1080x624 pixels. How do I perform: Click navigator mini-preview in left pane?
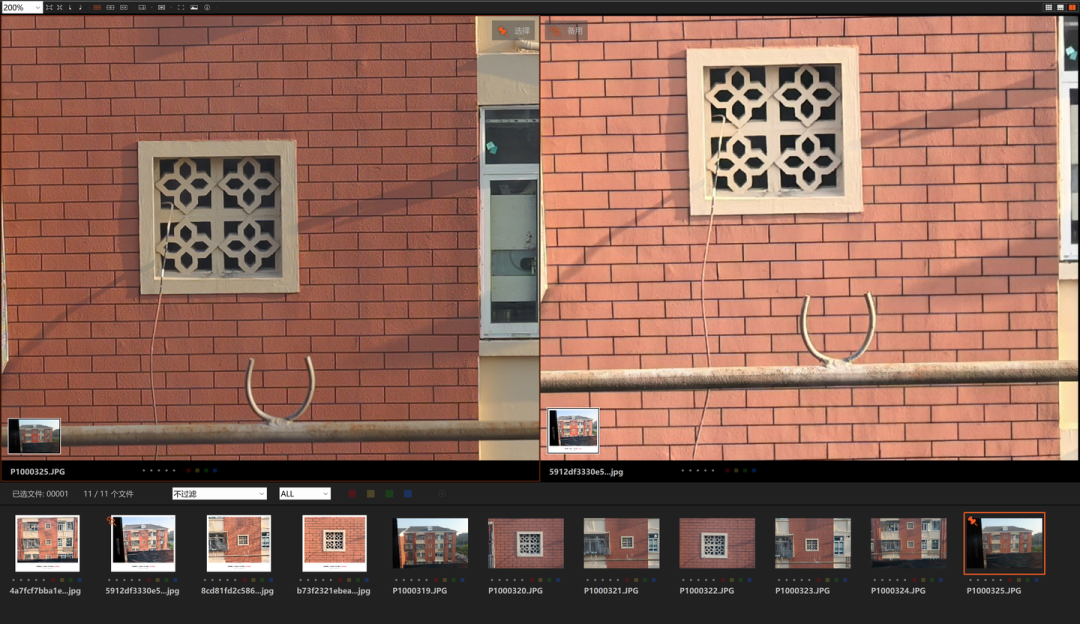(34, 436)
